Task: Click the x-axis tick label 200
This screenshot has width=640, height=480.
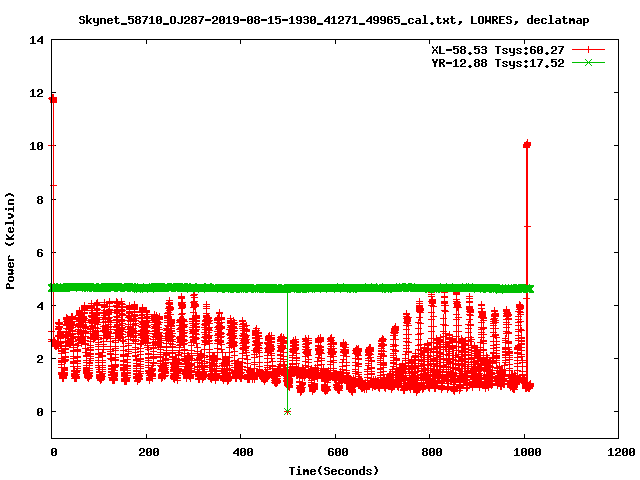Action: (x=149, y=452)
